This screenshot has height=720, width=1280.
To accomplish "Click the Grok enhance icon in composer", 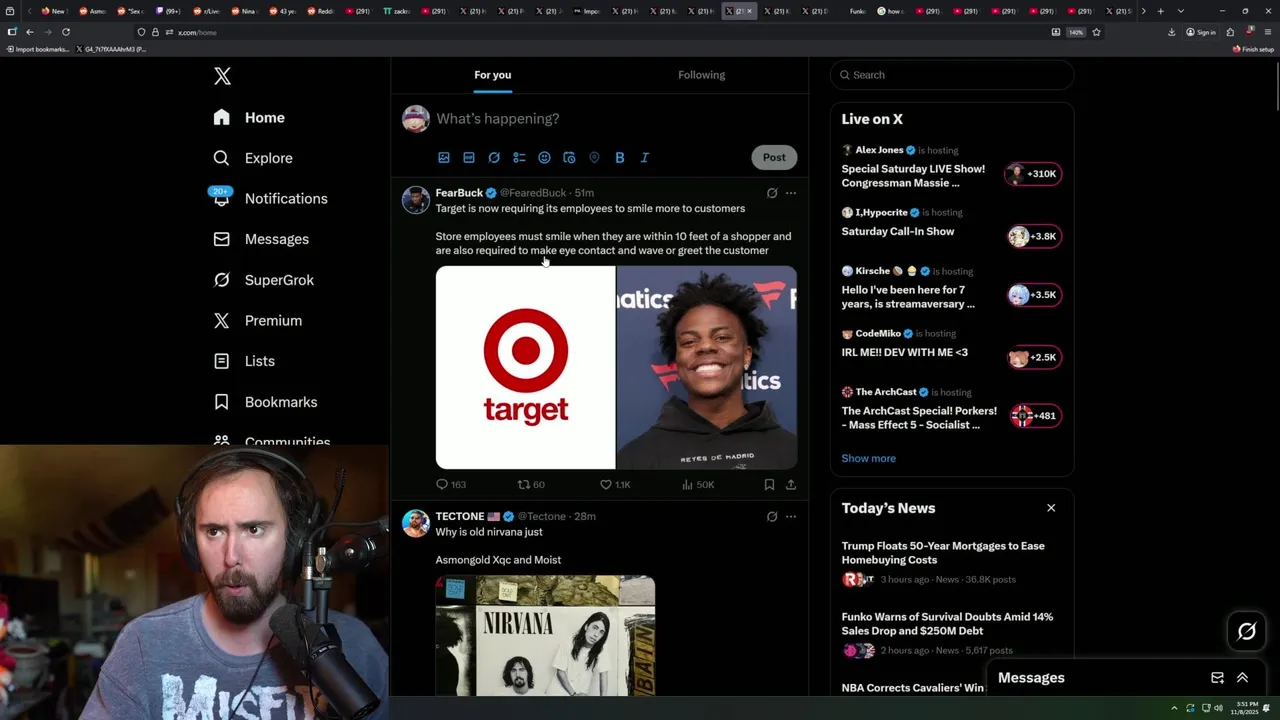I will (x=494, y=157).
